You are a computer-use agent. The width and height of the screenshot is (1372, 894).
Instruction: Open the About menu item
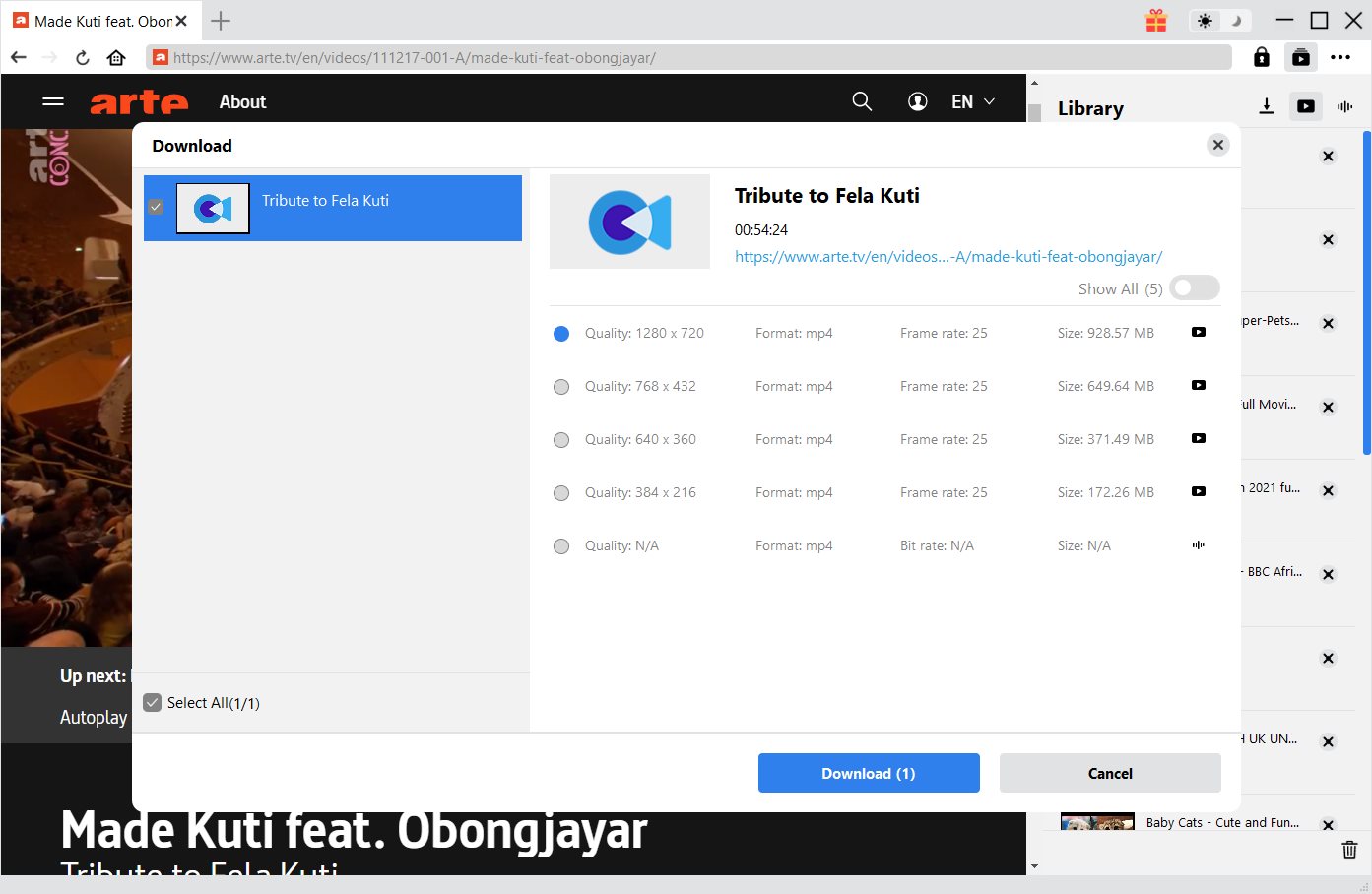point(242,101)
